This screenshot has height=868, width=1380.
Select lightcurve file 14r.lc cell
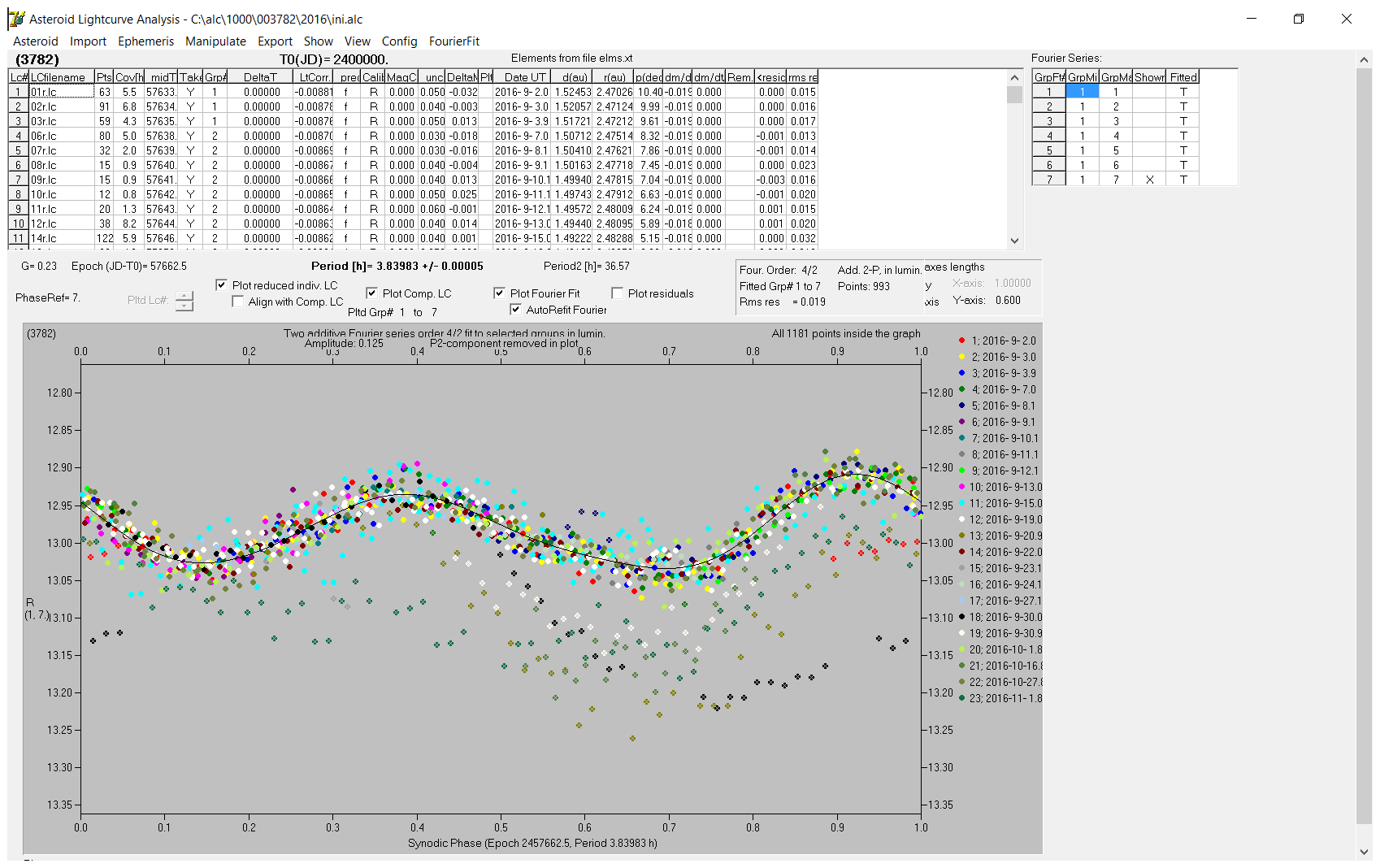coord(62,238)
